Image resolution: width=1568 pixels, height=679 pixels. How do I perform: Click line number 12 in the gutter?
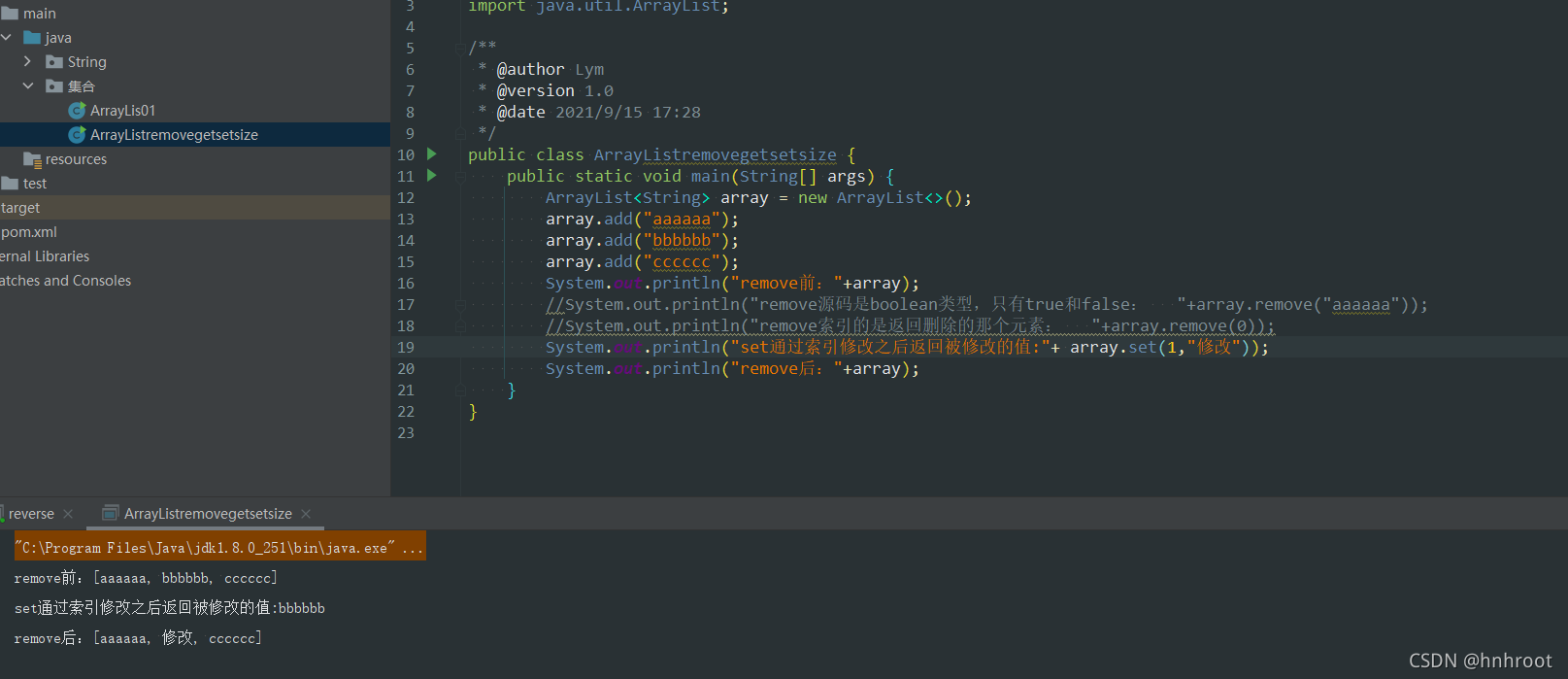pos(406,198)
